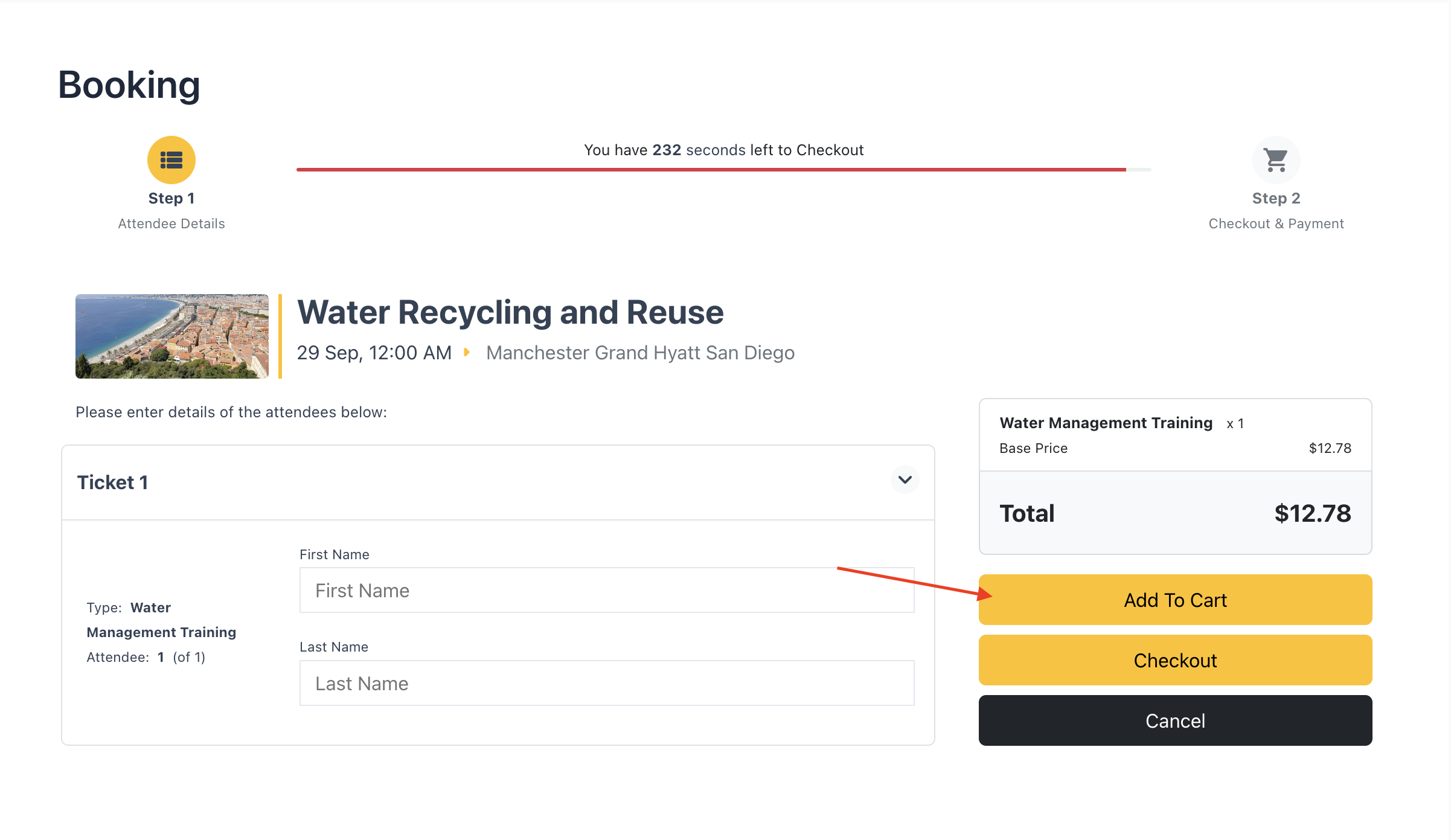Screen dimensions: 1451x840
Task: Select the Step 2 label
Action: coord(1276,198)
